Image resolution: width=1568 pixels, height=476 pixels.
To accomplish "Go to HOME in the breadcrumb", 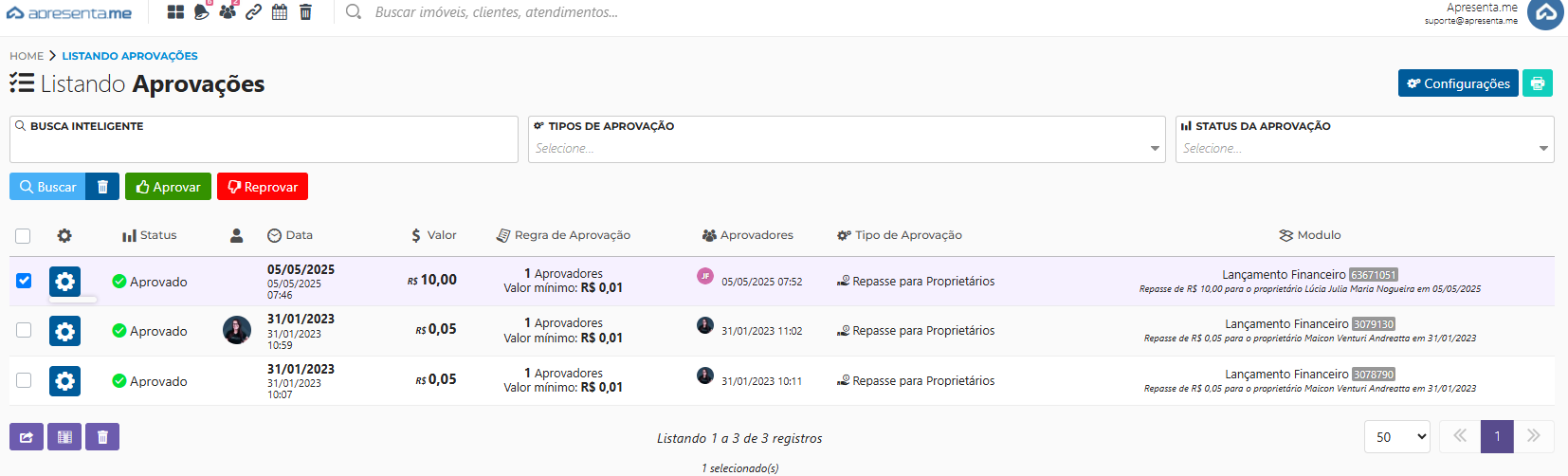I will coord(27,56).
